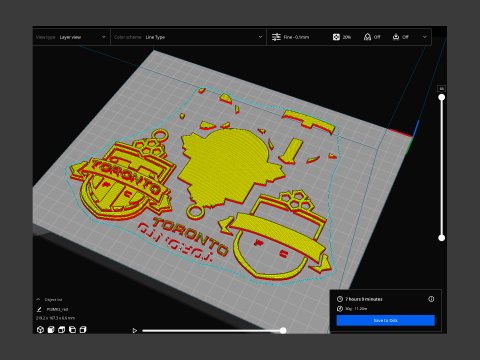Click the Save to Disk button
Viewport: 480px width, 360px height.
386,320
